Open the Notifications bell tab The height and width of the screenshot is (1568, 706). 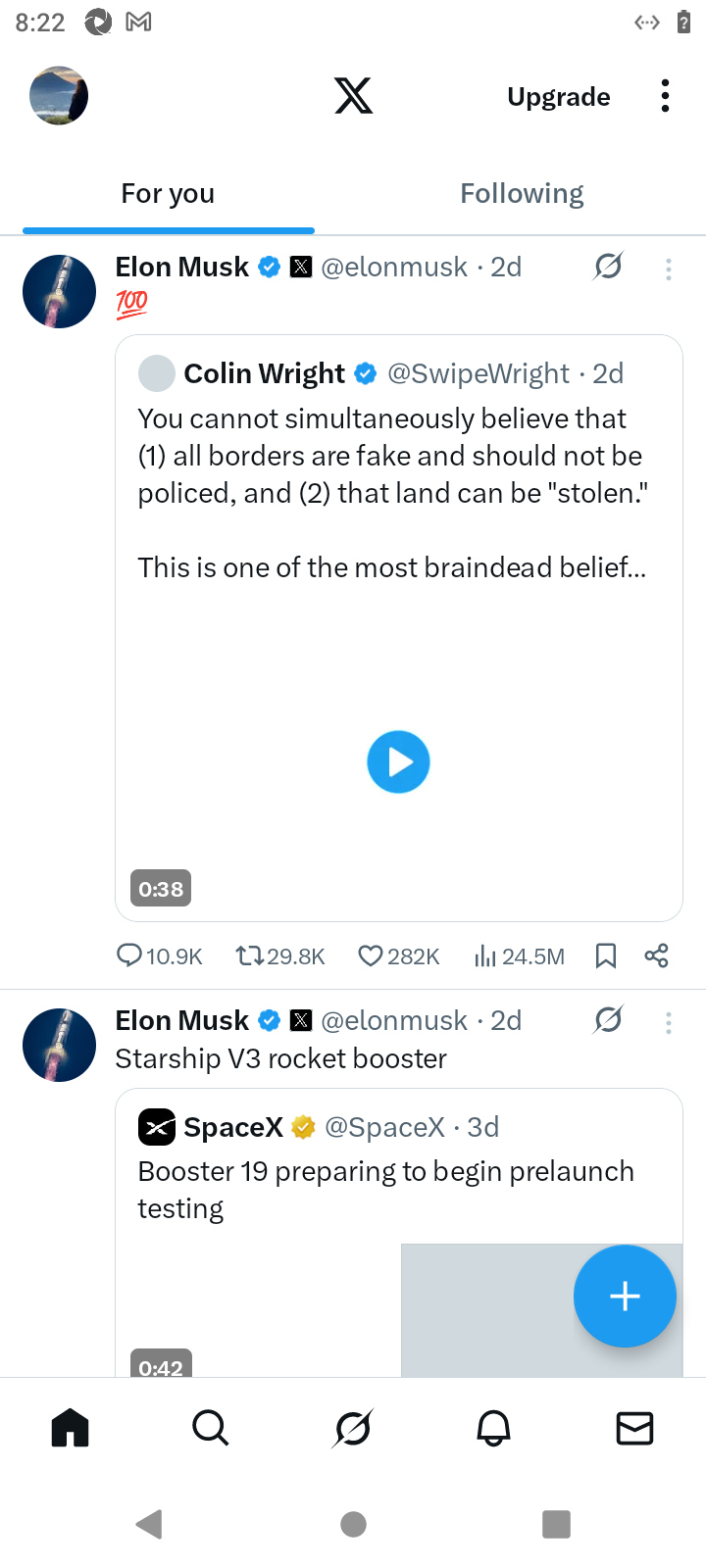tap(493, 1428)
